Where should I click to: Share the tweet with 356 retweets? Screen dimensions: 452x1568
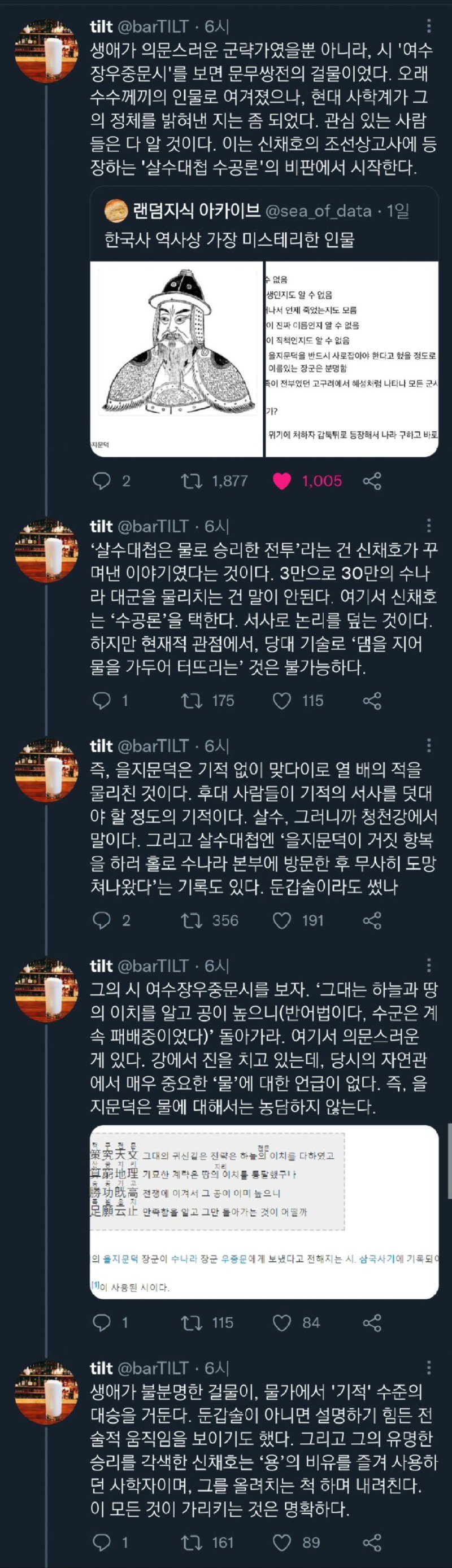point(372,920)
